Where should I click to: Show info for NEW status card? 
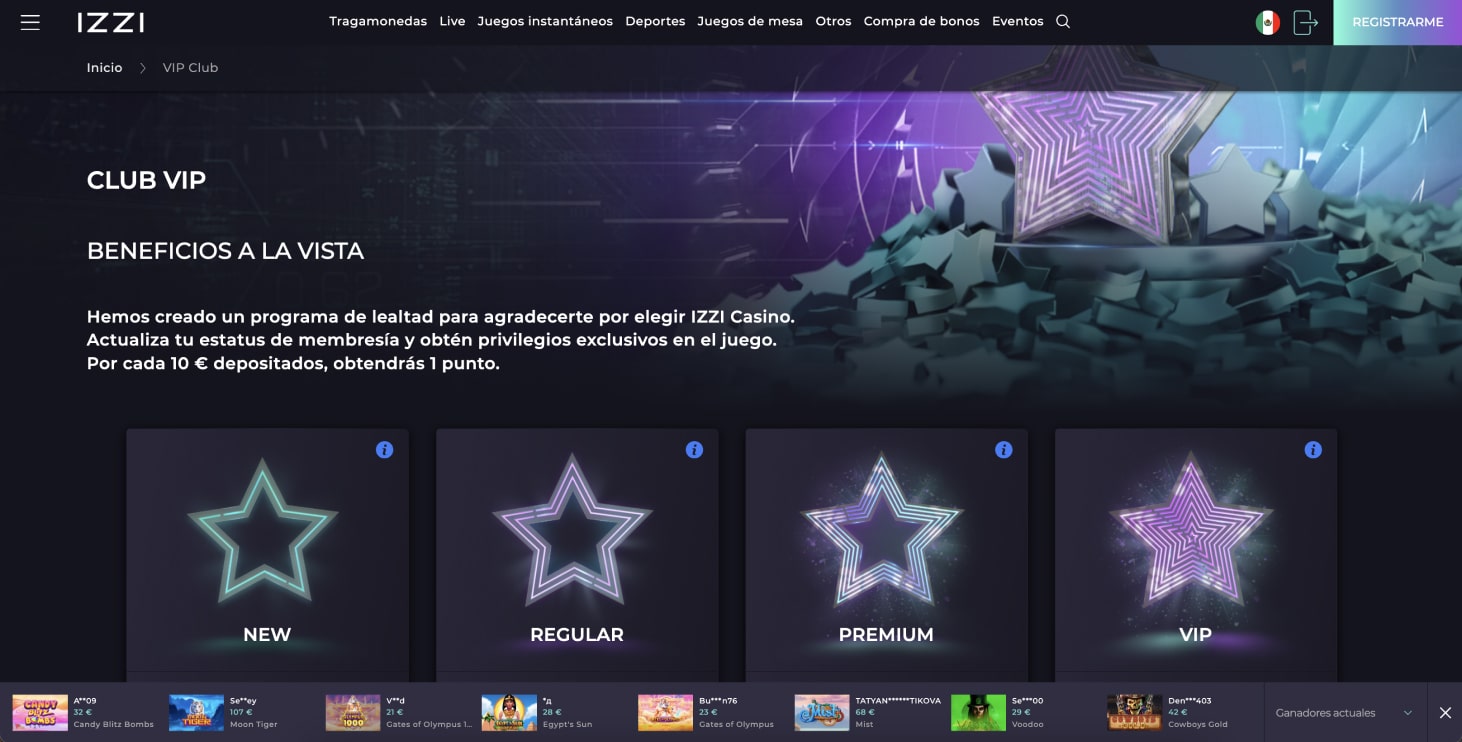click(x=384, y=450)
